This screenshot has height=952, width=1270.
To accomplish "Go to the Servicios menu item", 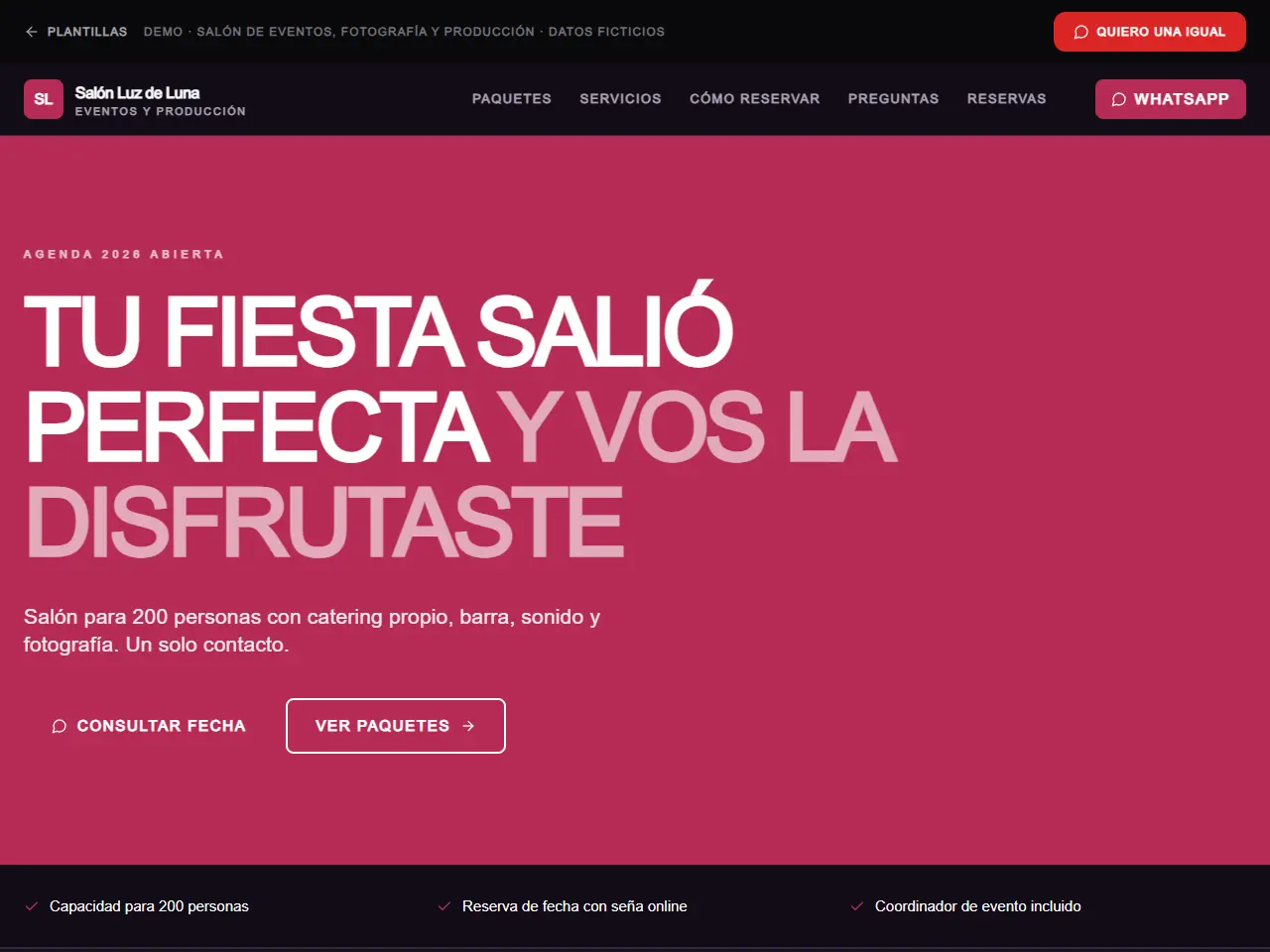I will [620, 99].
